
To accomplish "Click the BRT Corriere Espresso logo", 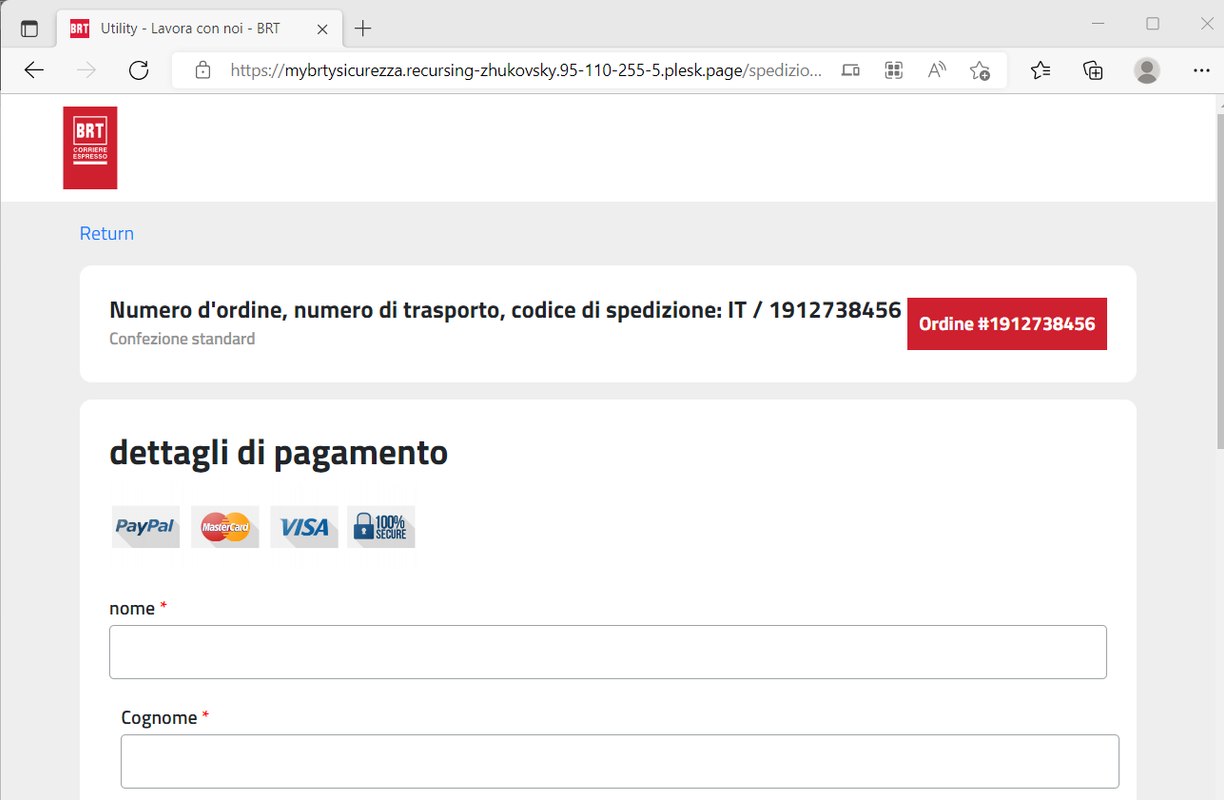I will coord(90,148).
